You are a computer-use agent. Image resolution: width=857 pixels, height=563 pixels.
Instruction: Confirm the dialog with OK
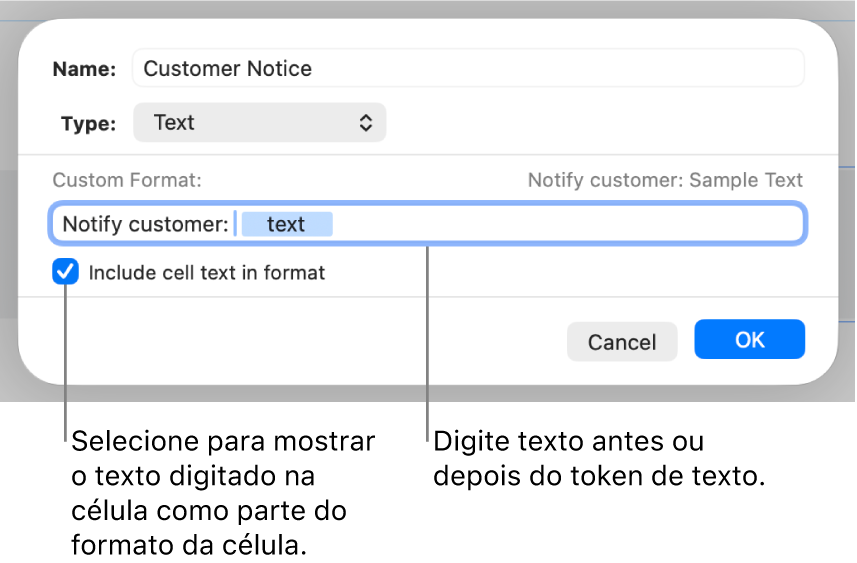pos(749,340)
